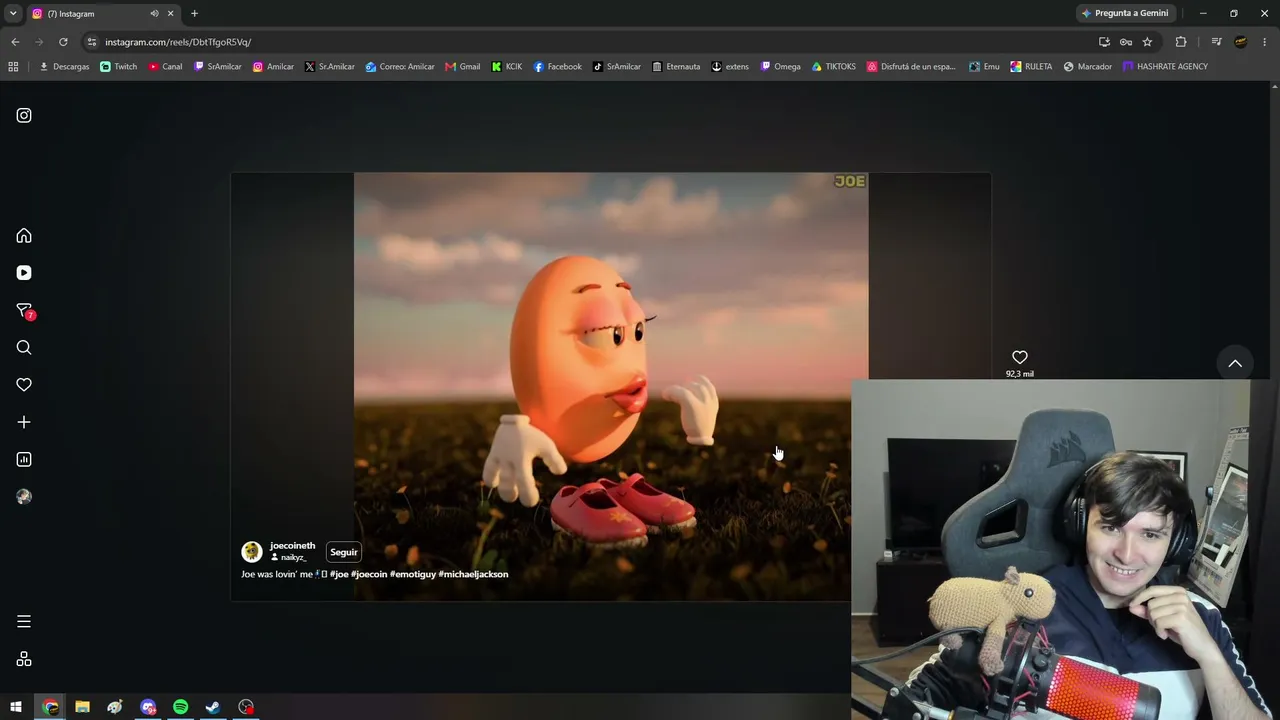Close the Instagram browser tab
Image resolution: width=1280 pixels, height=720 pixels.
click(171, 13)
